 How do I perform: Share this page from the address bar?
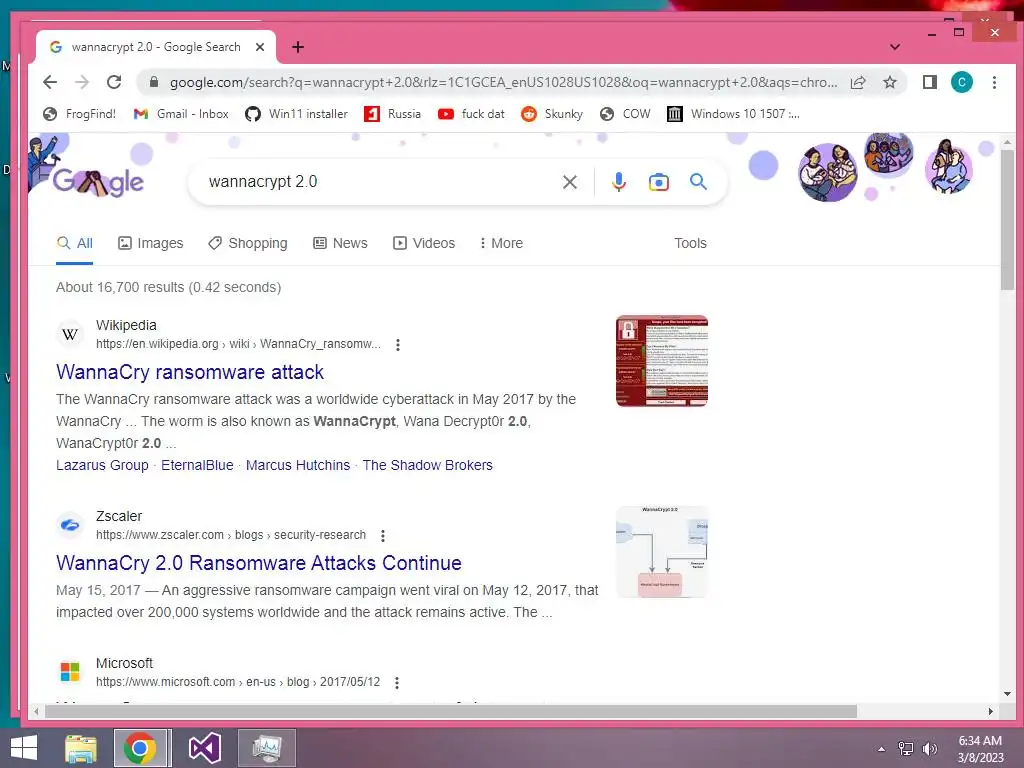pyautogui.click(x=858, y=82)
